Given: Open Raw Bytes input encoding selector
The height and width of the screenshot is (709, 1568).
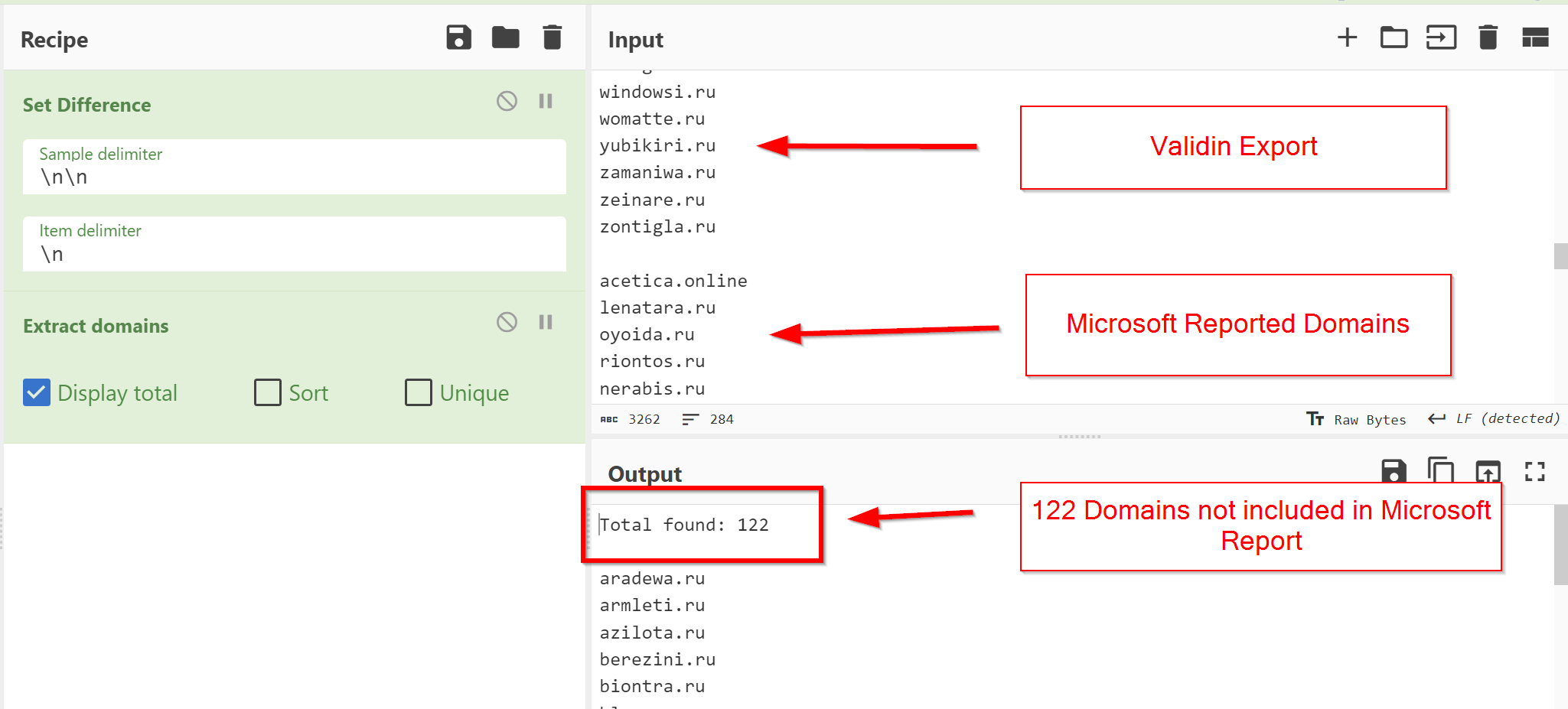Looking at the screenshot, I should click(x=1356, y=419).
